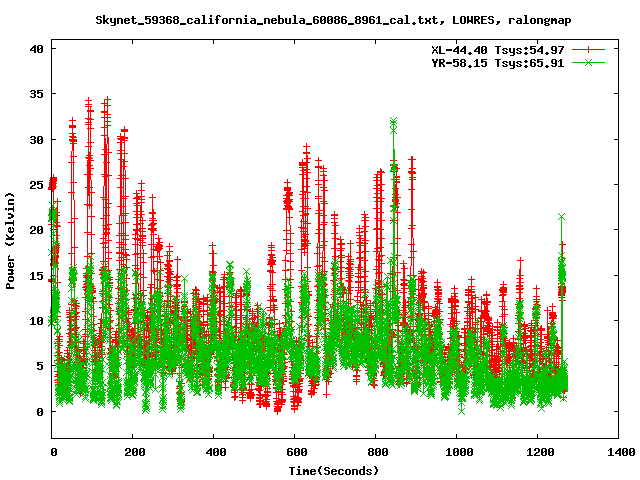Screen dimensions: 640x480
Task: Click the y-axis tick label 30
Action: coord(36,140)
